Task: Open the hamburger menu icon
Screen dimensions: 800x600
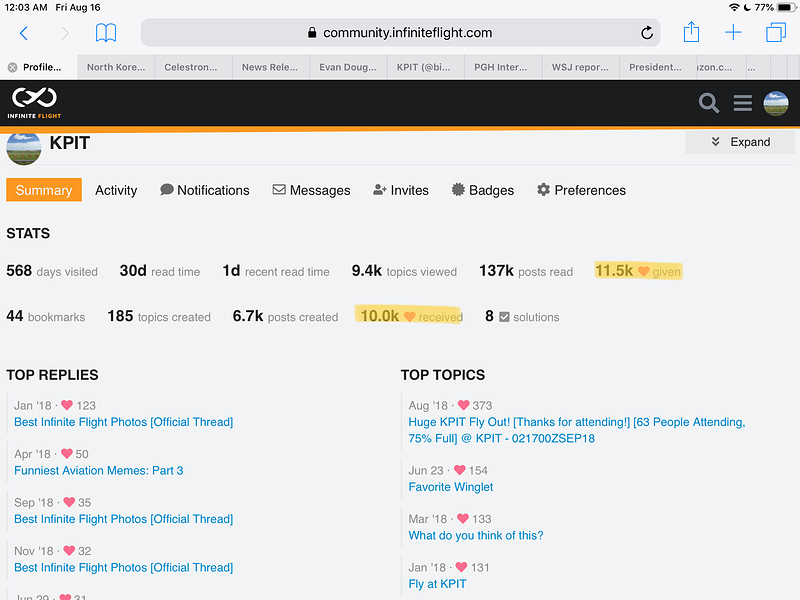Action: click(742, 102)
